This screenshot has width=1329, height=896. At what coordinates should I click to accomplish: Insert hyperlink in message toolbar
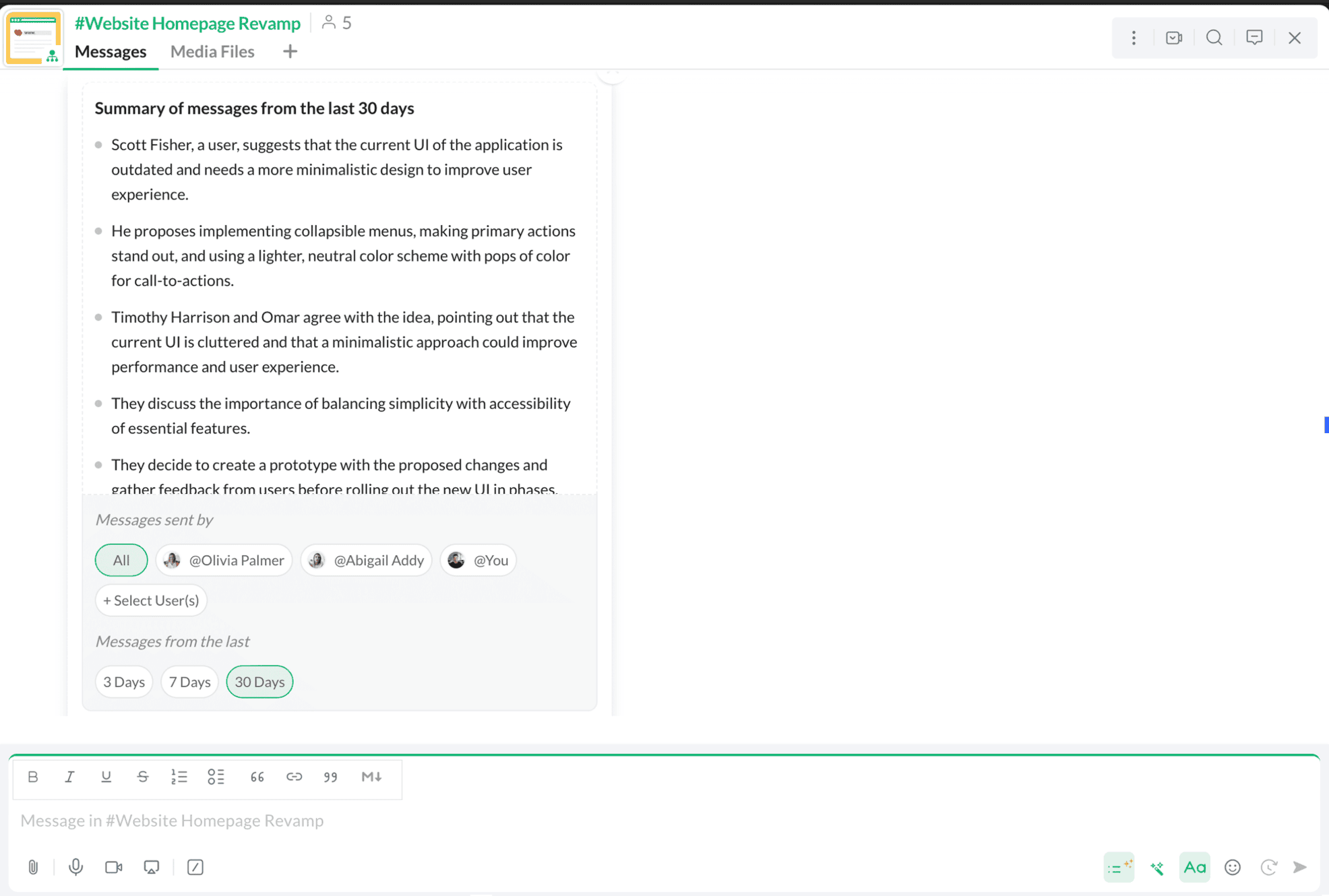[294, 777]
